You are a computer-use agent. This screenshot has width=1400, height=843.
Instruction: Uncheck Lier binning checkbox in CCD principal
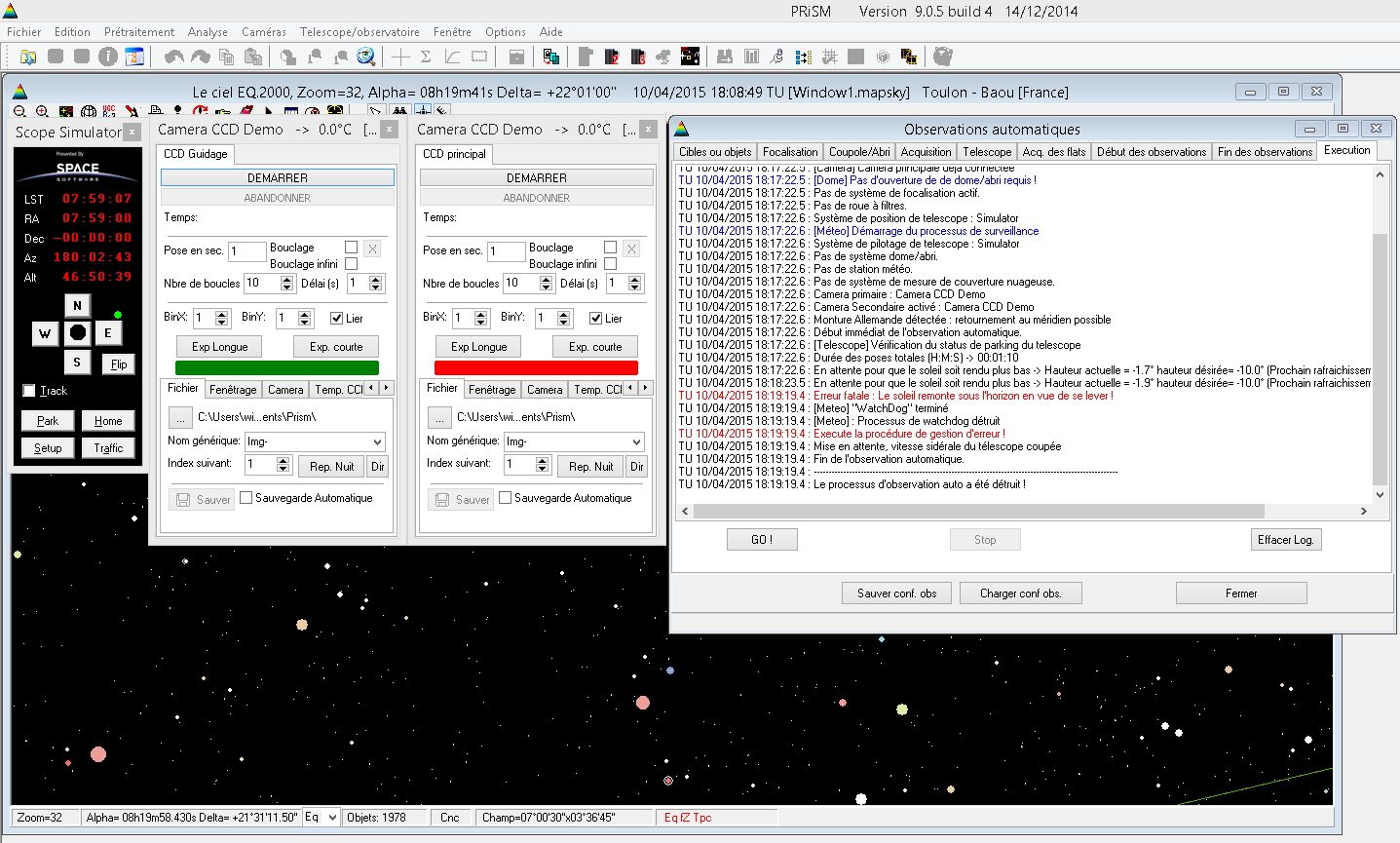coord(595,319)
